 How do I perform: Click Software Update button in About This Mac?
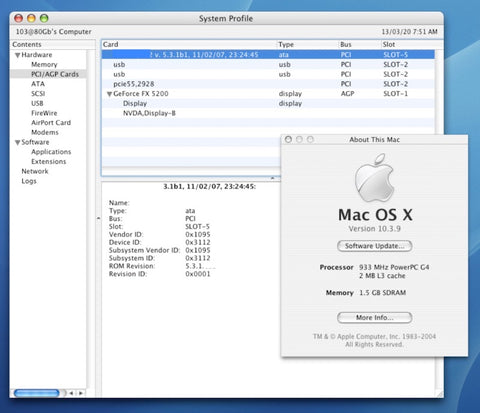[375, 246]
